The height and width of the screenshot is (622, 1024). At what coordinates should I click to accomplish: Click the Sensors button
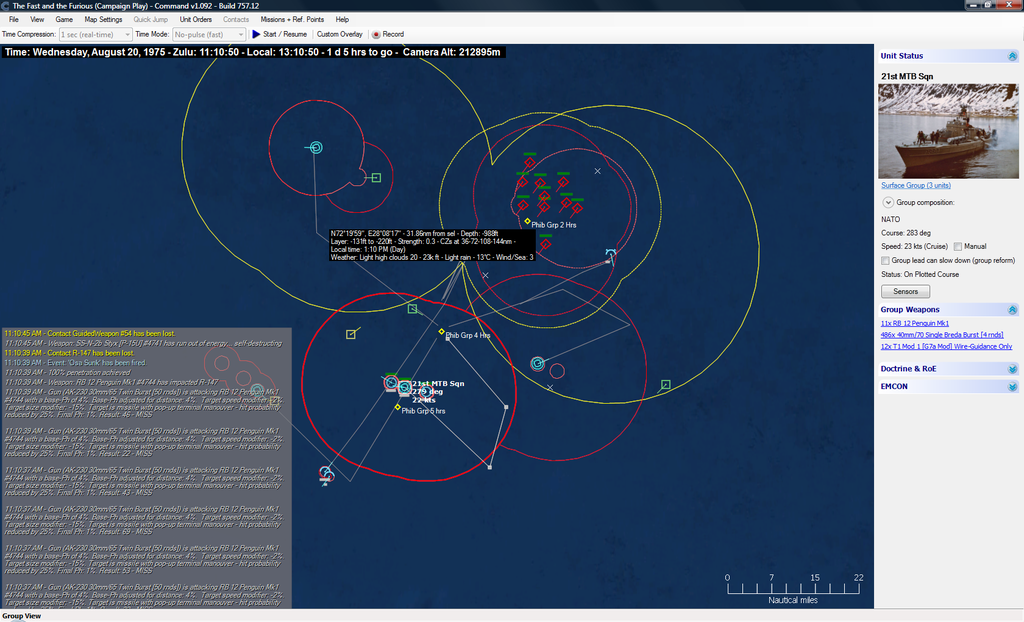coord(905,292)
